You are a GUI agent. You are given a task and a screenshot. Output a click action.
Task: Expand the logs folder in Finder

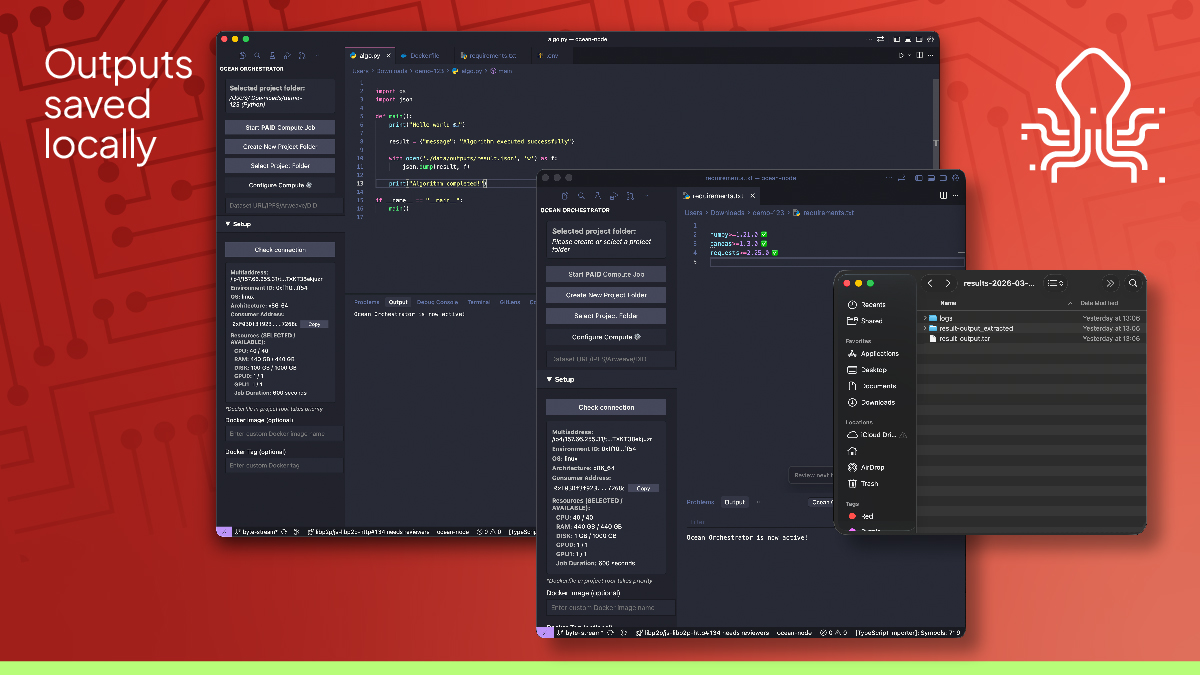[925, 318]
